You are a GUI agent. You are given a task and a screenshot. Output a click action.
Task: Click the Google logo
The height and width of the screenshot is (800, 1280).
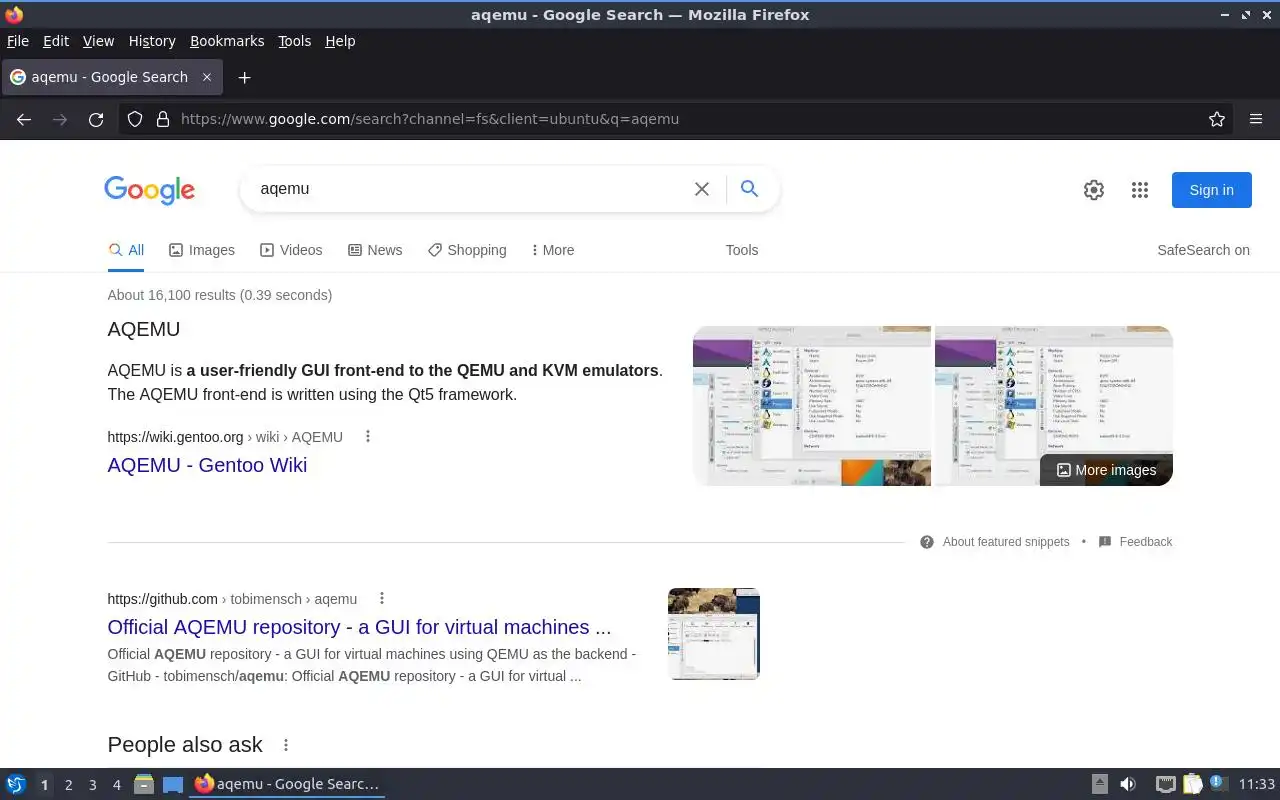(149, 190)
